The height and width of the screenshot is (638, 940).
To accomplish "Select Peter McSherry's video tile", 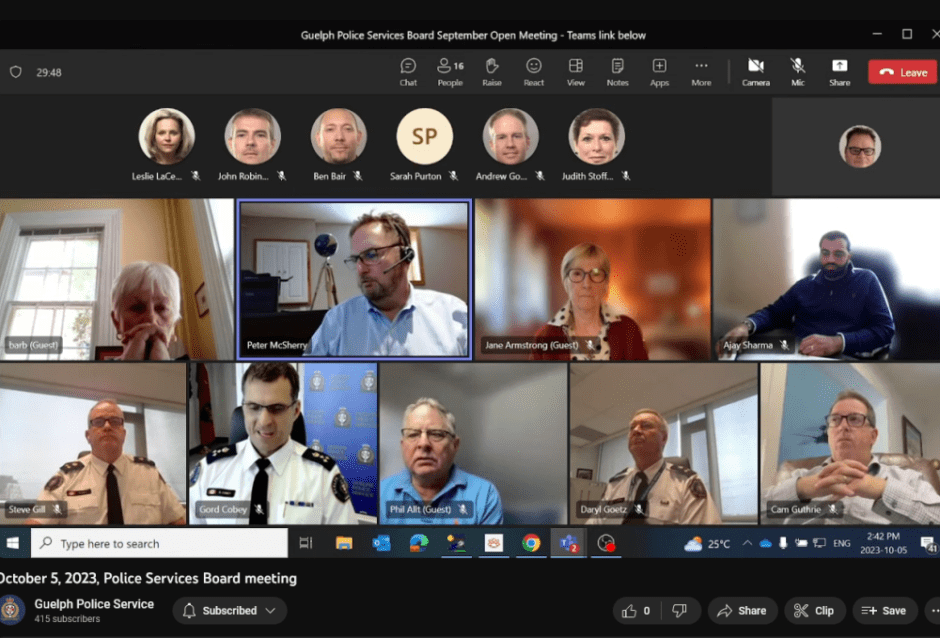I will point(354,279).
